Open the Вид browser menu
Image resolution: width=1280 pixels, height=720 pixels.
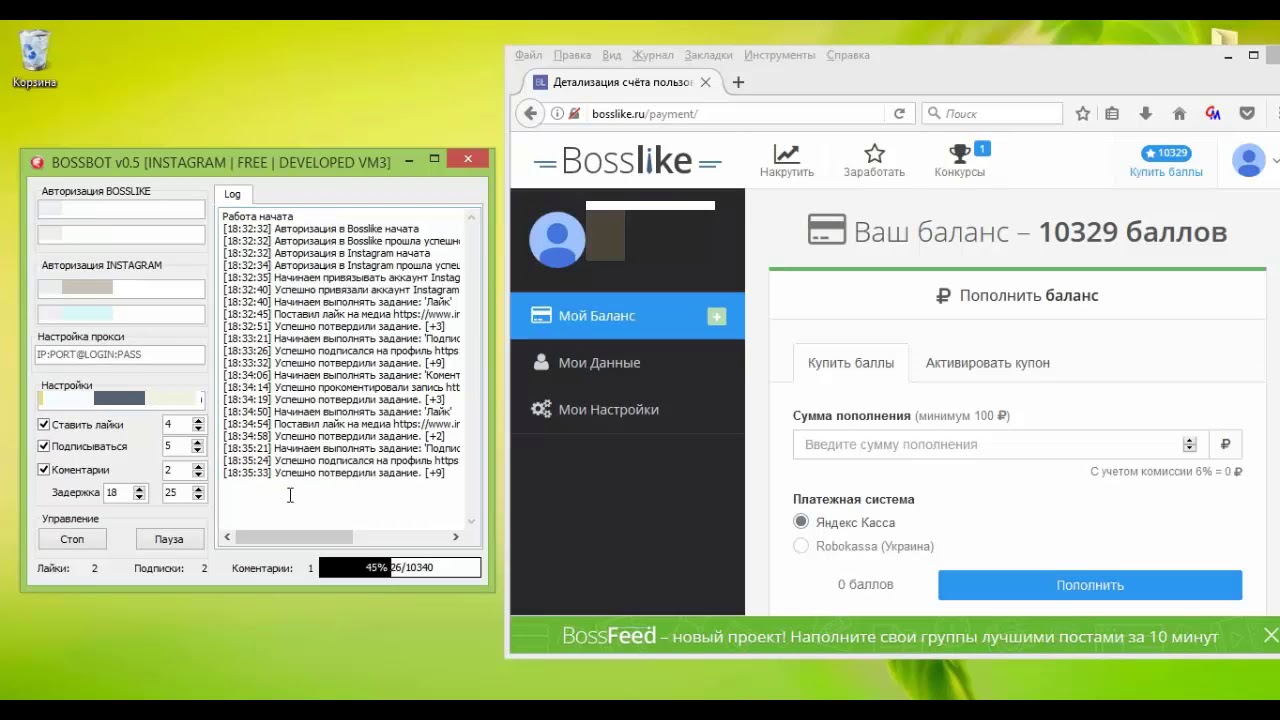point(612,55)
